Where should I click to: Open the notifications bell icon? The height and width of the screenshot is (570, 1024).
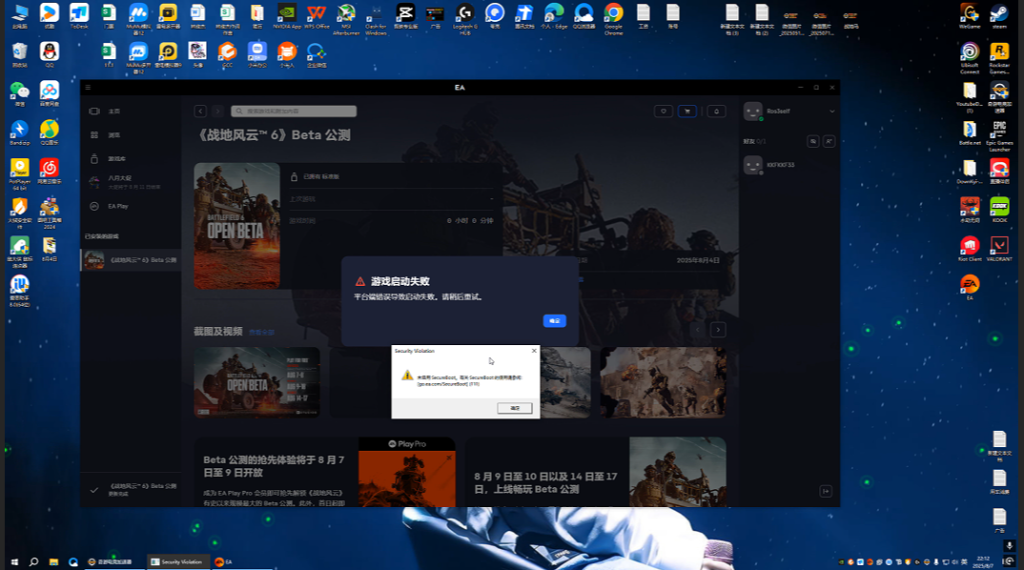click(x=716, y=111)
